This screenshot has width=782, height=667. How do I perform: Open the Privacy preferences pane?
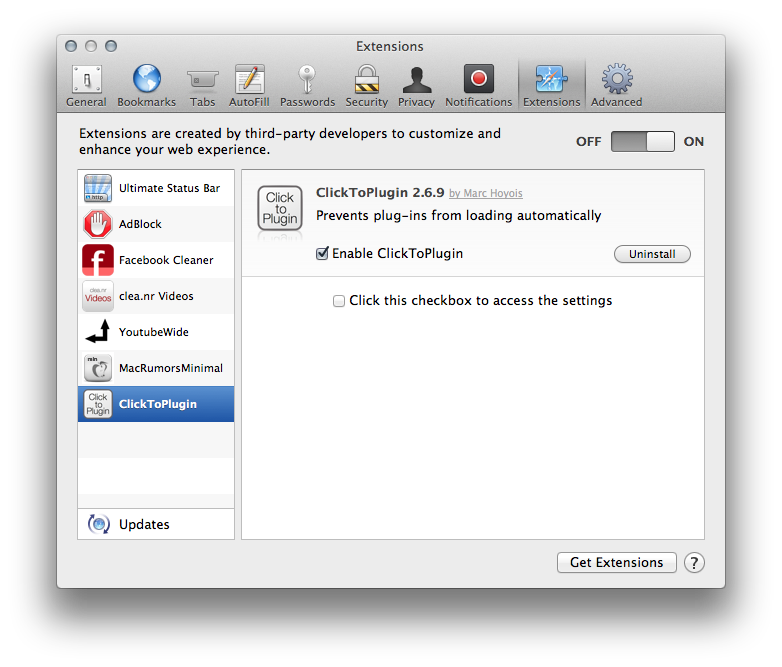416,86
